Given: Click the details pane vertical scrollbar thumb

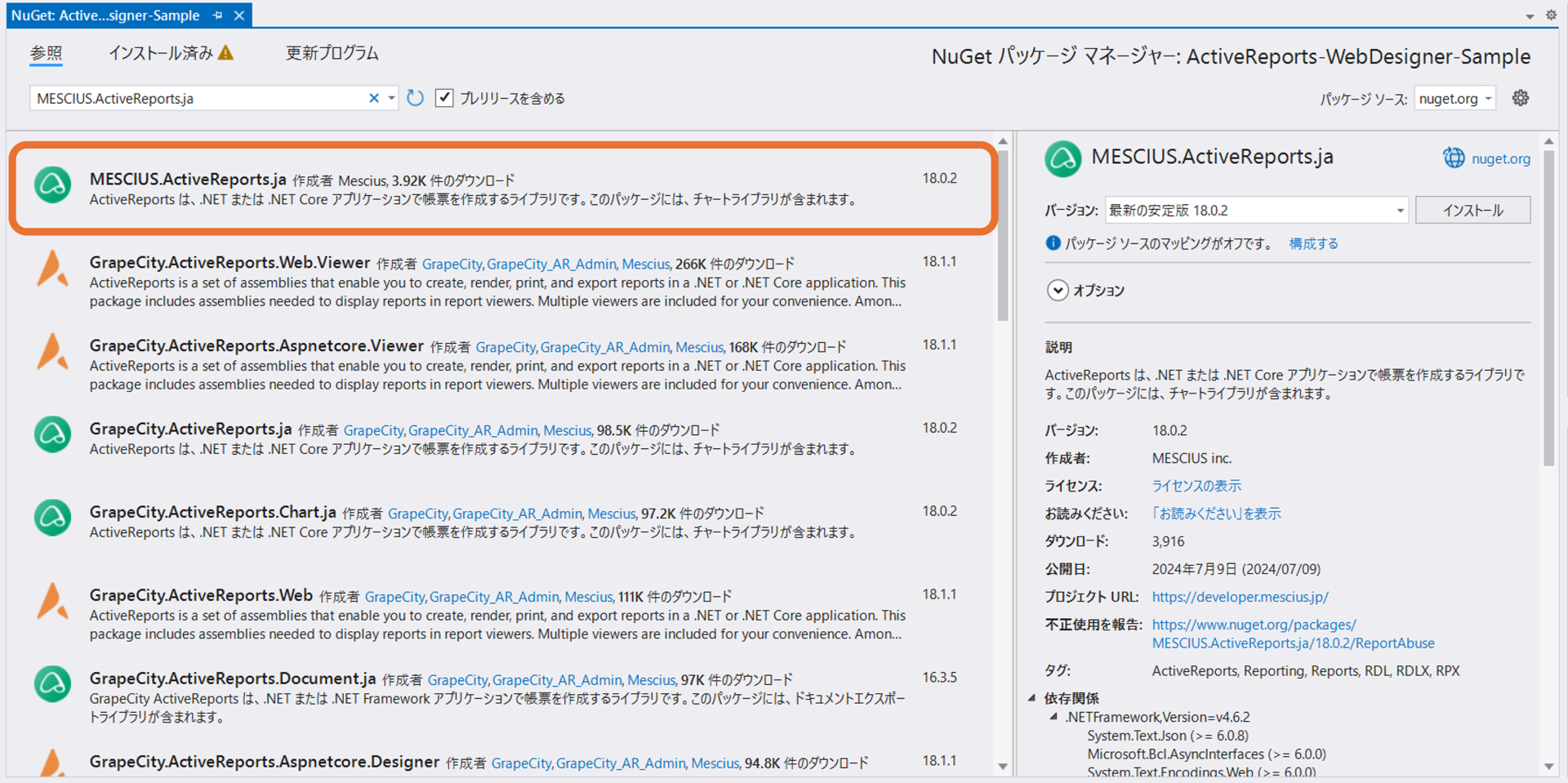Looking at the screenshot, I should (x=1548, y=308).
